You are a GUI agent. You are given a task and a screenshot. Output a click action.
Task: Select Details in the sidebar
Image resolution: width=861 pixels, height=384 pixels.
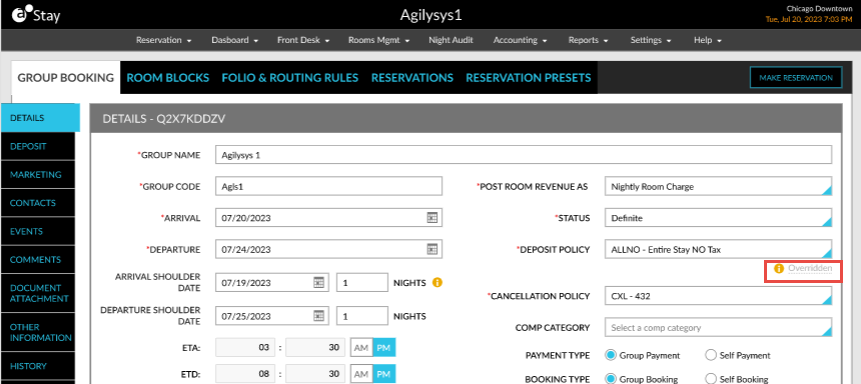(41, 118)
